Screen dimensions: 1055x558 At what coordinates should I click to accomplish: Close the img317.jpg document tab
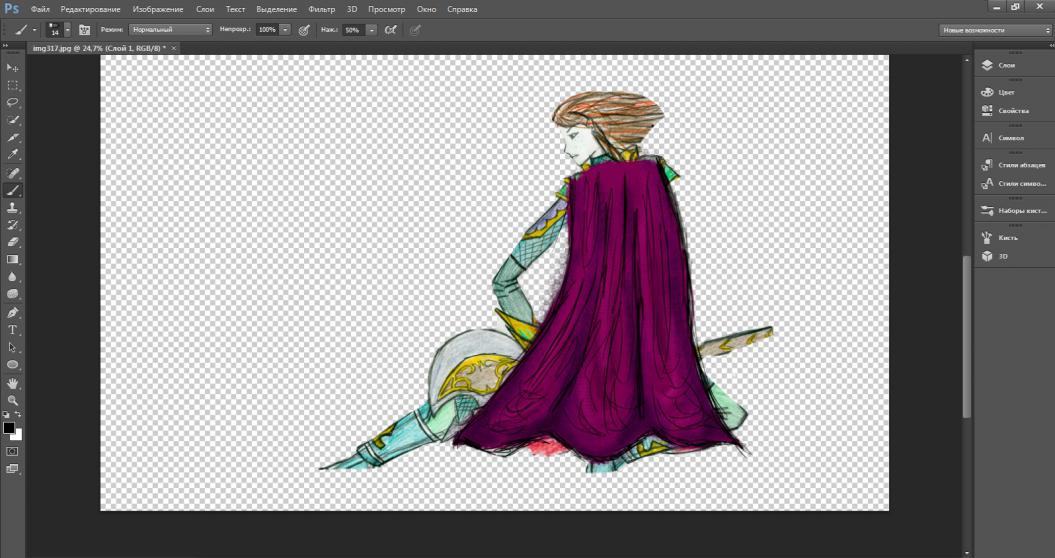tap(174, 47)
